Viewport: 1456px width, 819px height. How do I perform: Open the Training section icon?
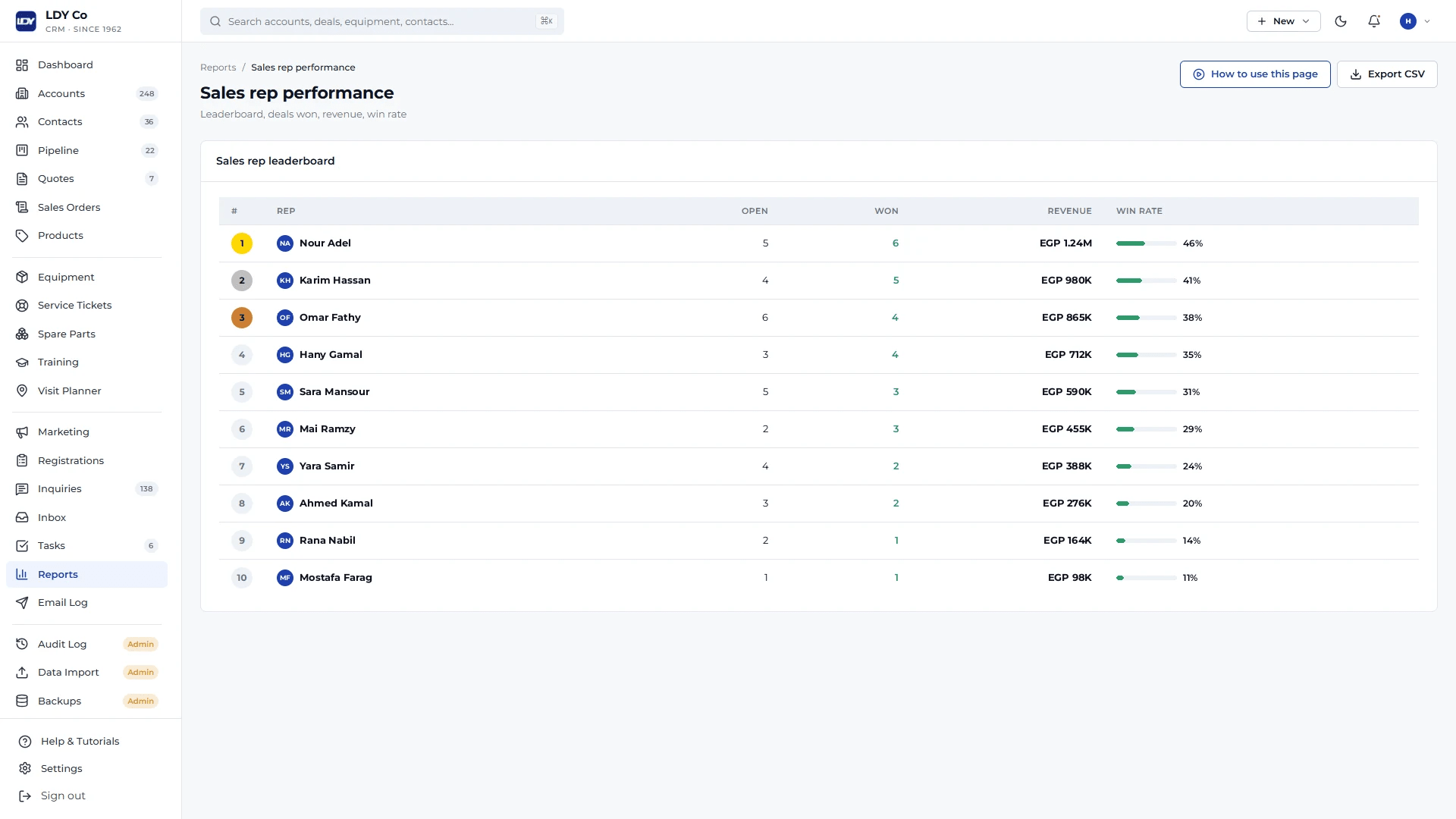[22, 362]
